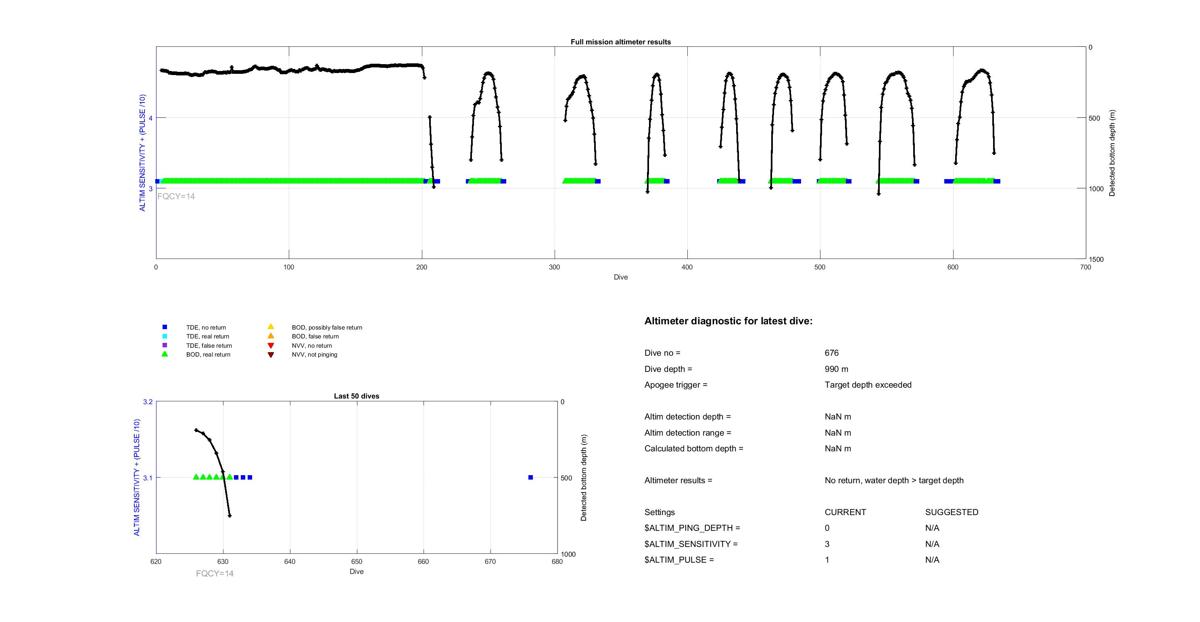This screenshot has width=1200, height=622.
Task: Select the 'NVV, no return' legend label
Action: [312, 345]
